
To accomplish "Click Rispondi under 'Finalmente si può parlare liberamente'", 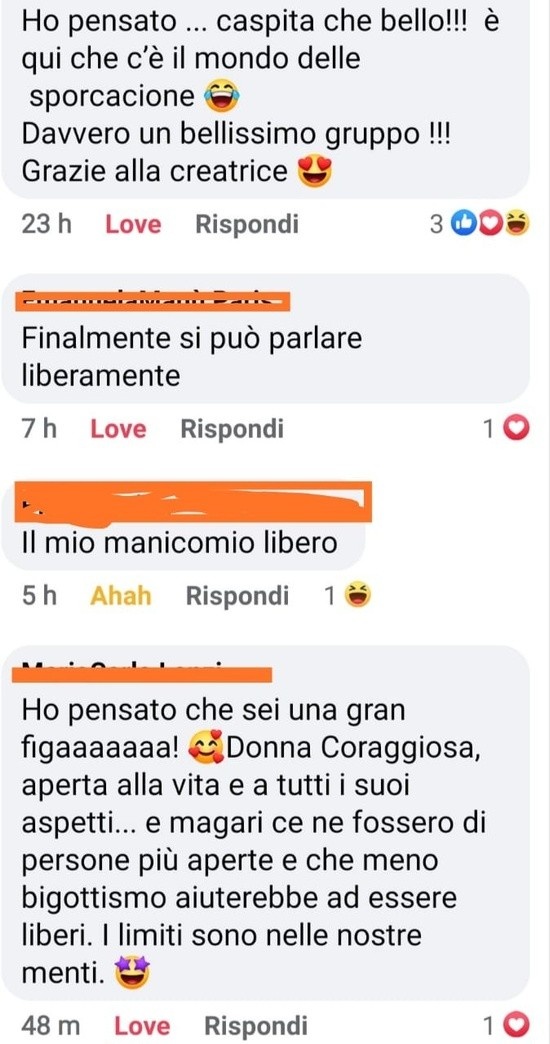I will click(x=232, y=429).
